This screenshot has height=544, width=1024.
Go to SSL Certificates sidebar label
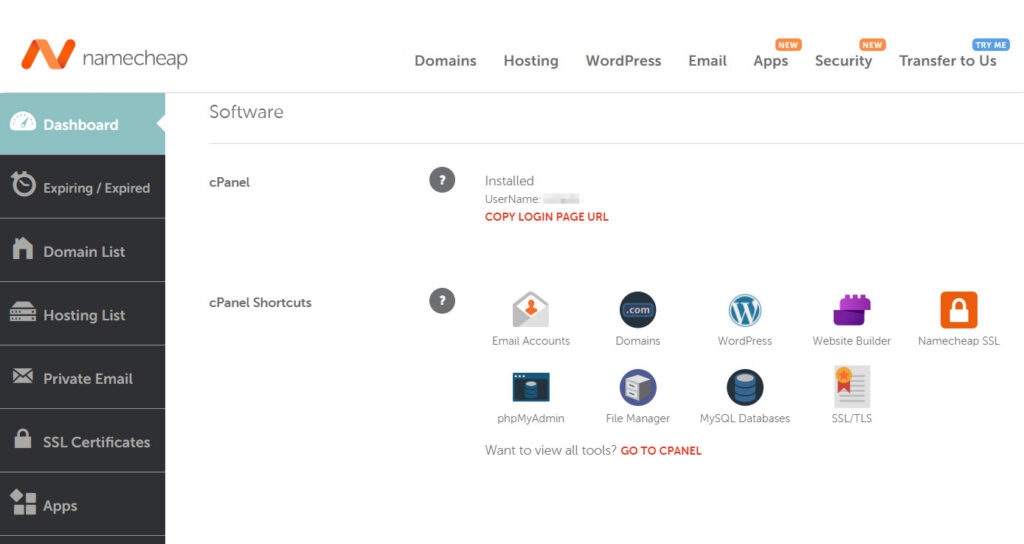tap(97, 442)
